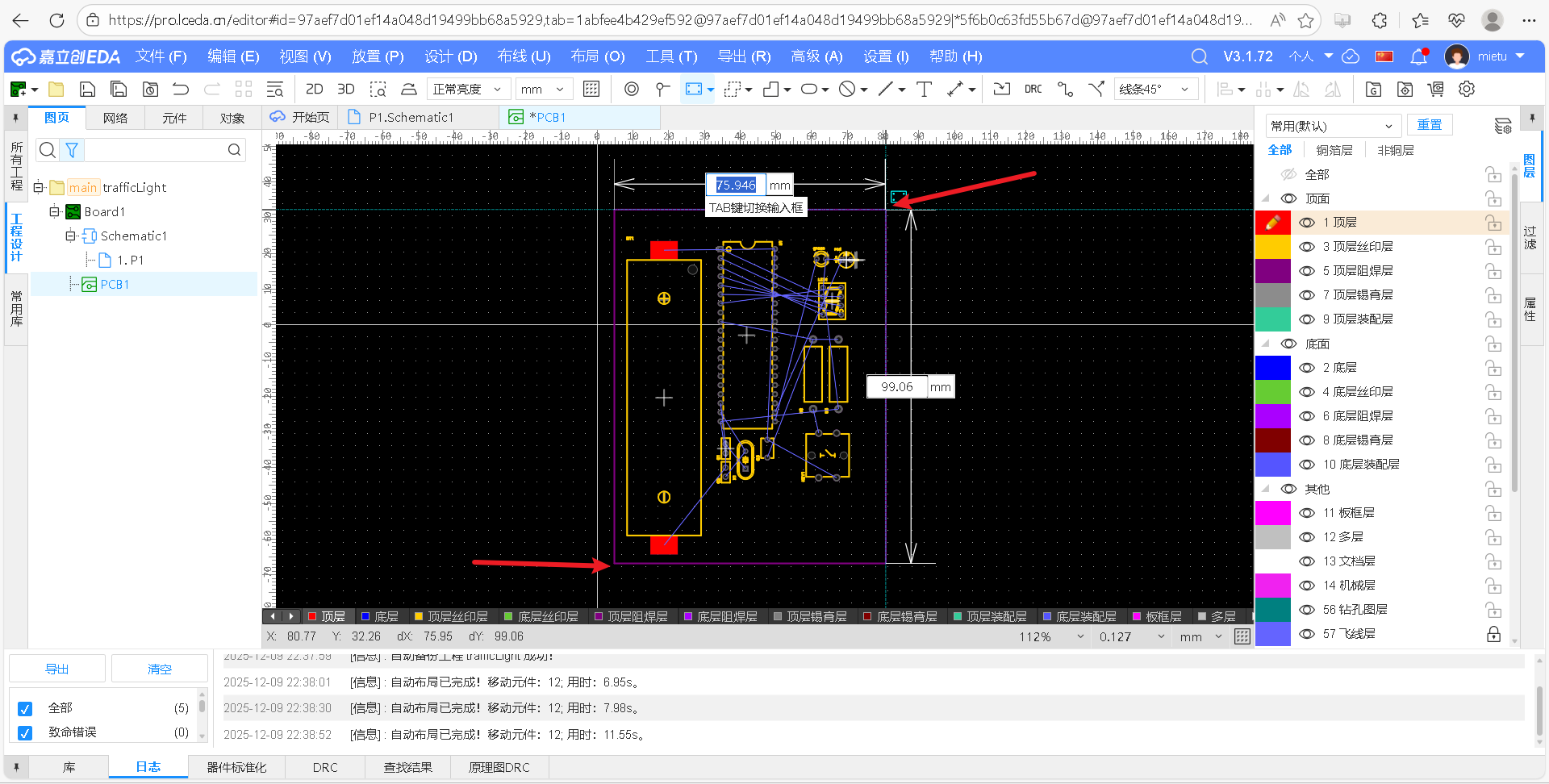Open layer manager settings icon

point(1502,126)
